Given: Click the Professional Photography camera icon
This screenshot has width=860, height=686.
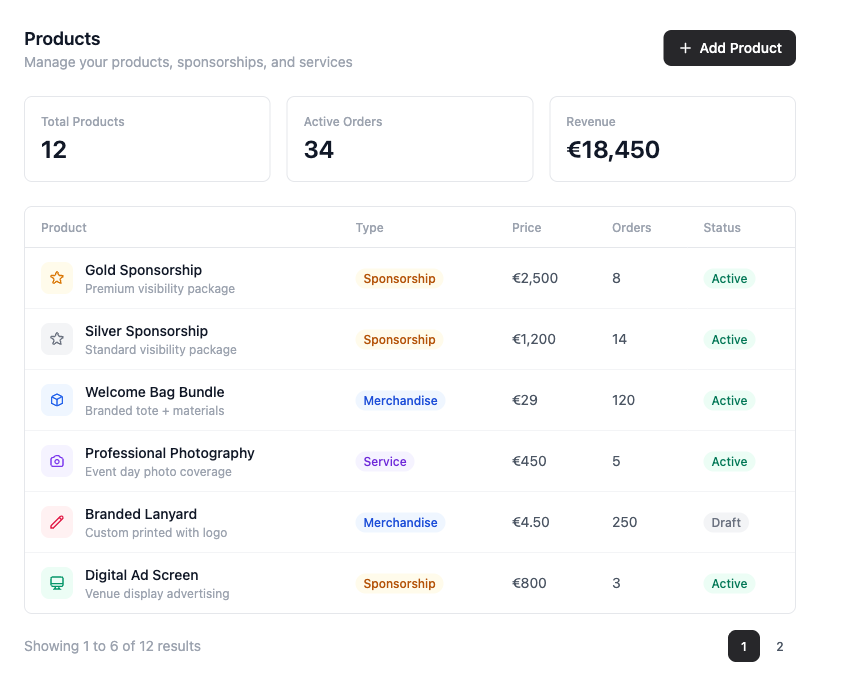Looking at the screenshot, I should pyautogui.click(x=57, y=461).
